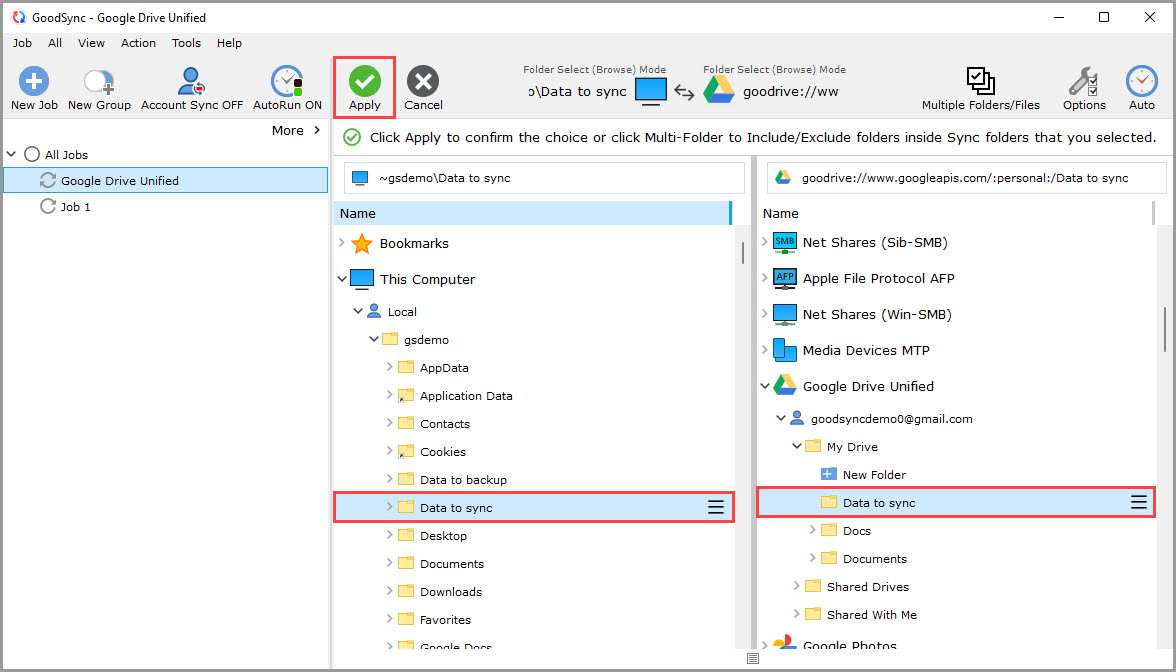Click the goodrive path field on right
This screenshot has height=672, width=1176.
pyautogui.click(x=966, y=178)
